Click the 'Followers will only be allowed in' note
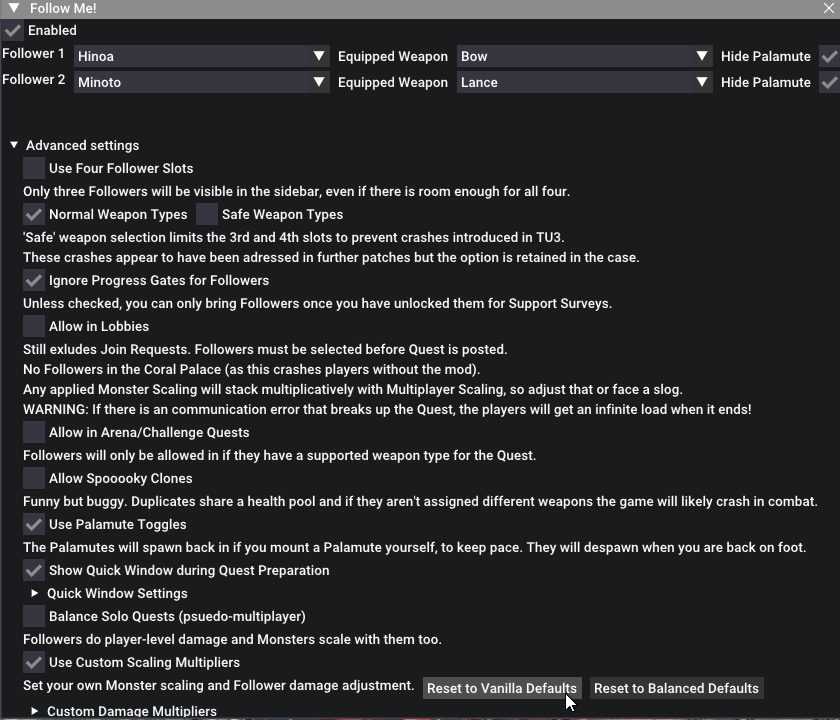 279,455
